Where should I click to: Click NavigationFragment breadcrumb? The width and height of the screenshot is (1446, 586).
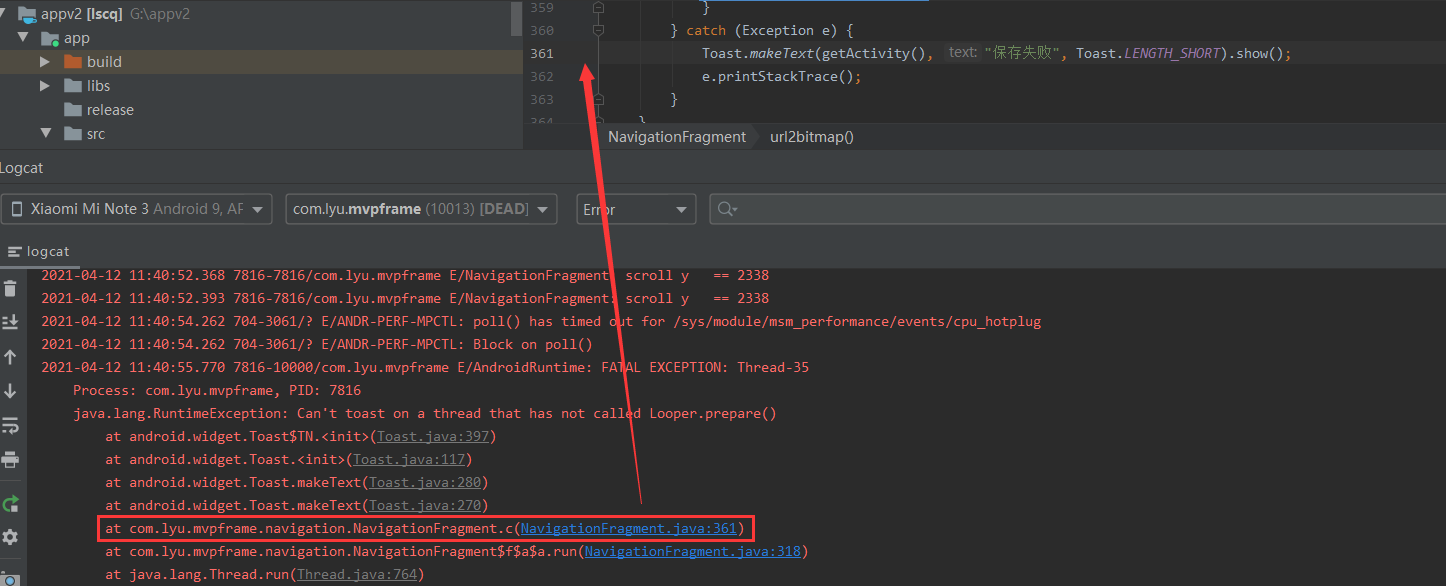click(677, 137)
